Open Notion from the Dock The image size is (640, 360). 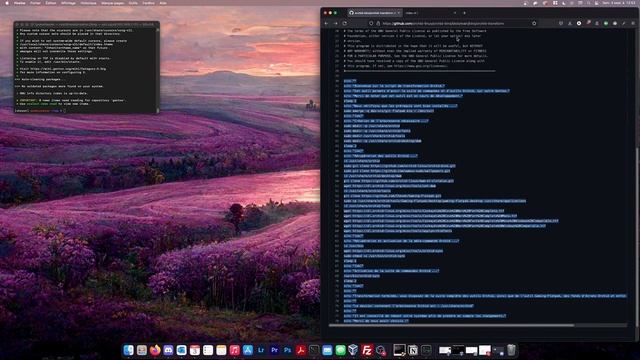413,350
